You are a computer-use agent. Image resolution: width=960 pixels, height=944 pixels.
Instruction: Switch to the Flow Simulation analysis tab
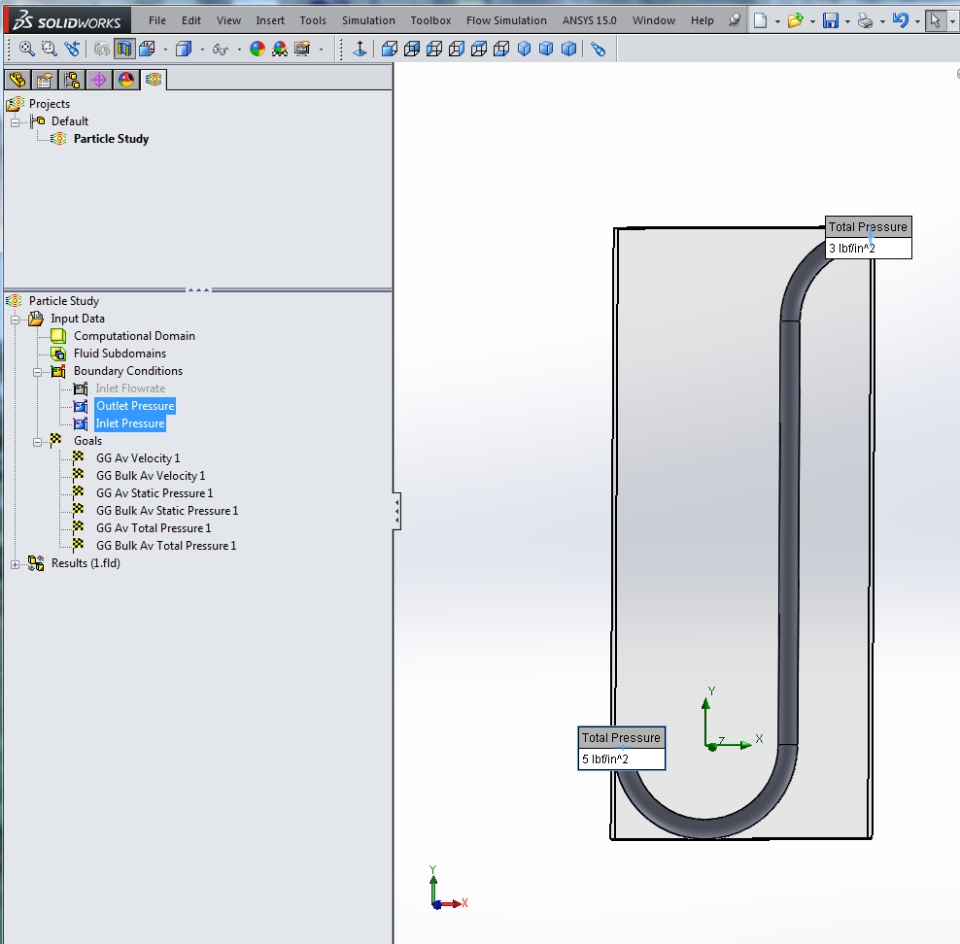[153, 80]
